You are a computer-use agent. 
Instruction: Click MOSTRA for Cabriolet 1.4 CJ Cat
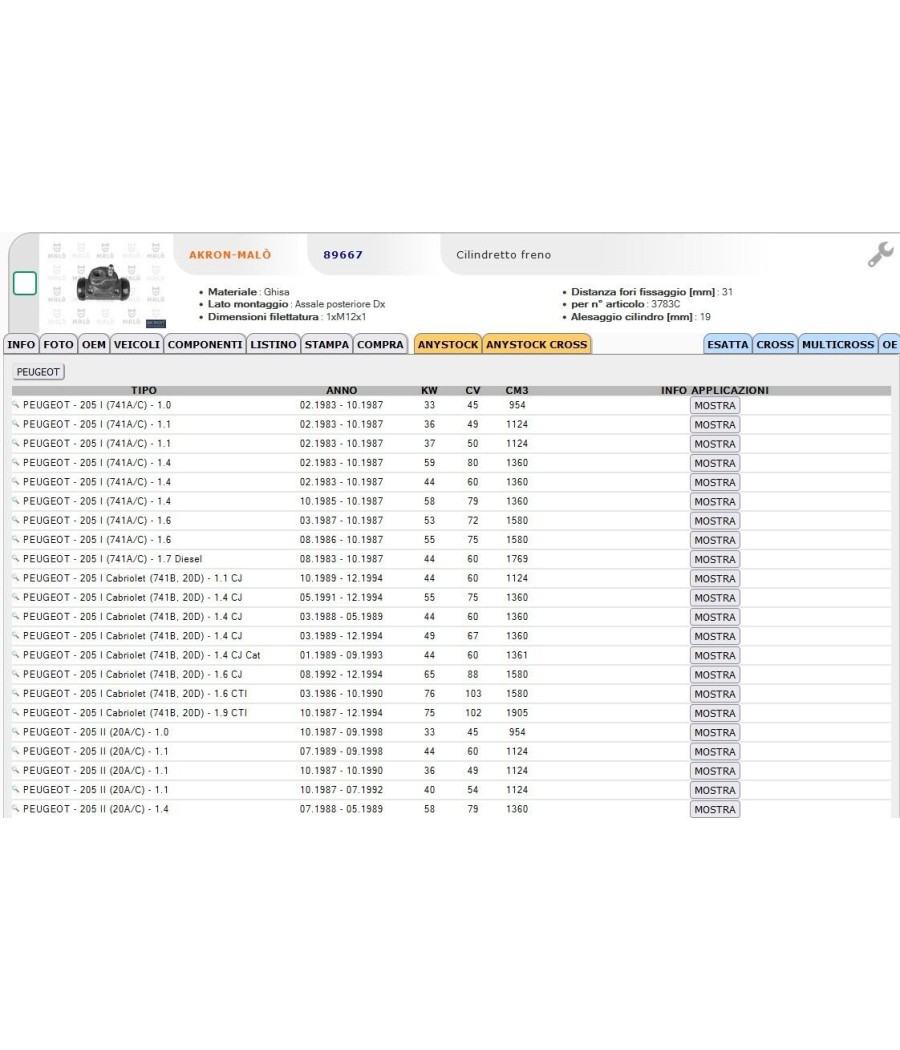pos(715,656)
